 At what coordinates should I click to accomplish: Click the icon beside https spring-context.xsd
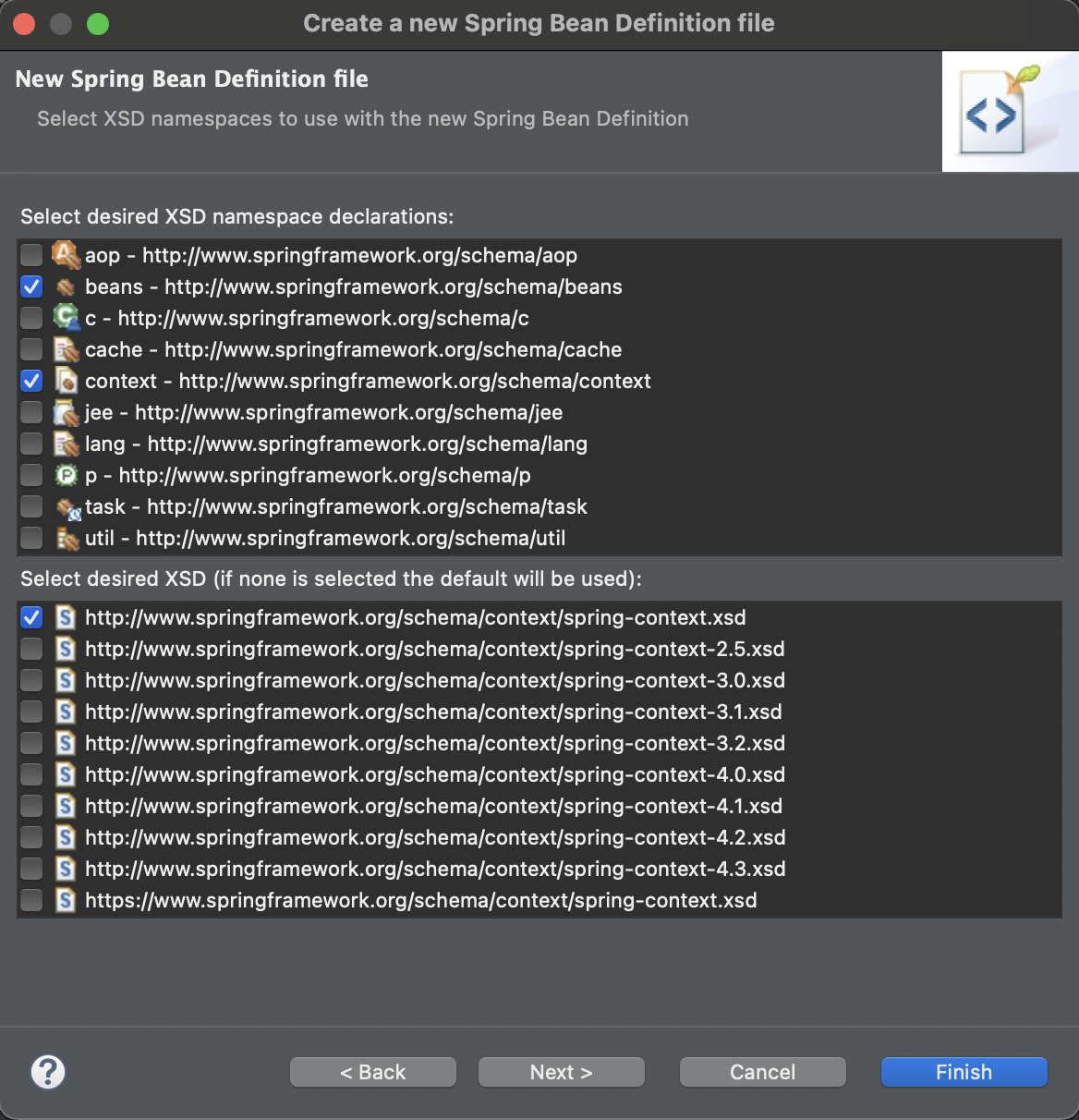click(66, 900)
